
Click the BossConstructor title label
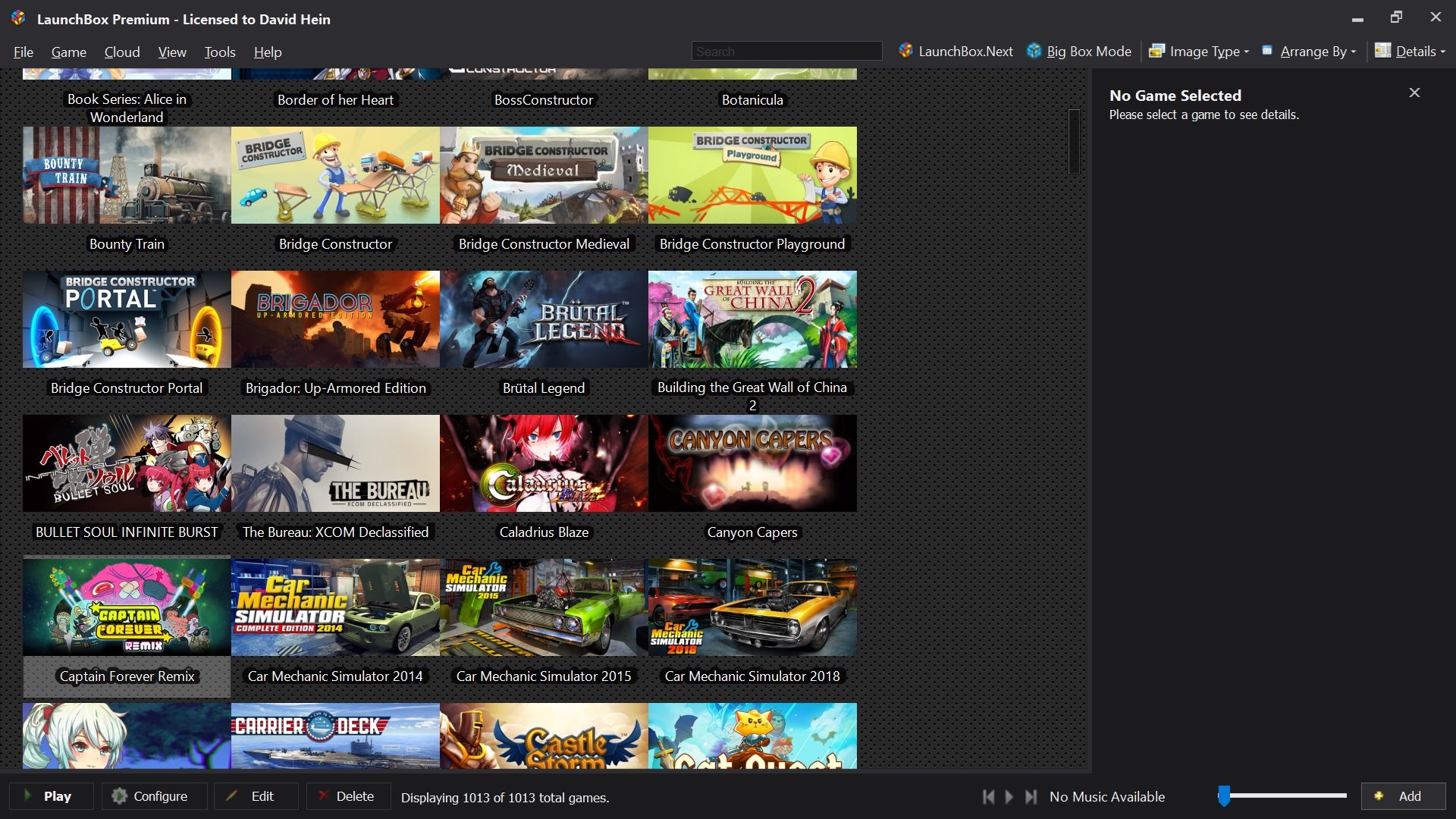point(544,100)
